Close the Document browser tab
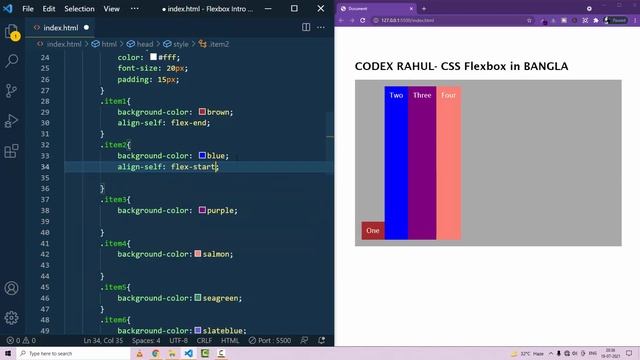640x360 pixels. (411, 9)
